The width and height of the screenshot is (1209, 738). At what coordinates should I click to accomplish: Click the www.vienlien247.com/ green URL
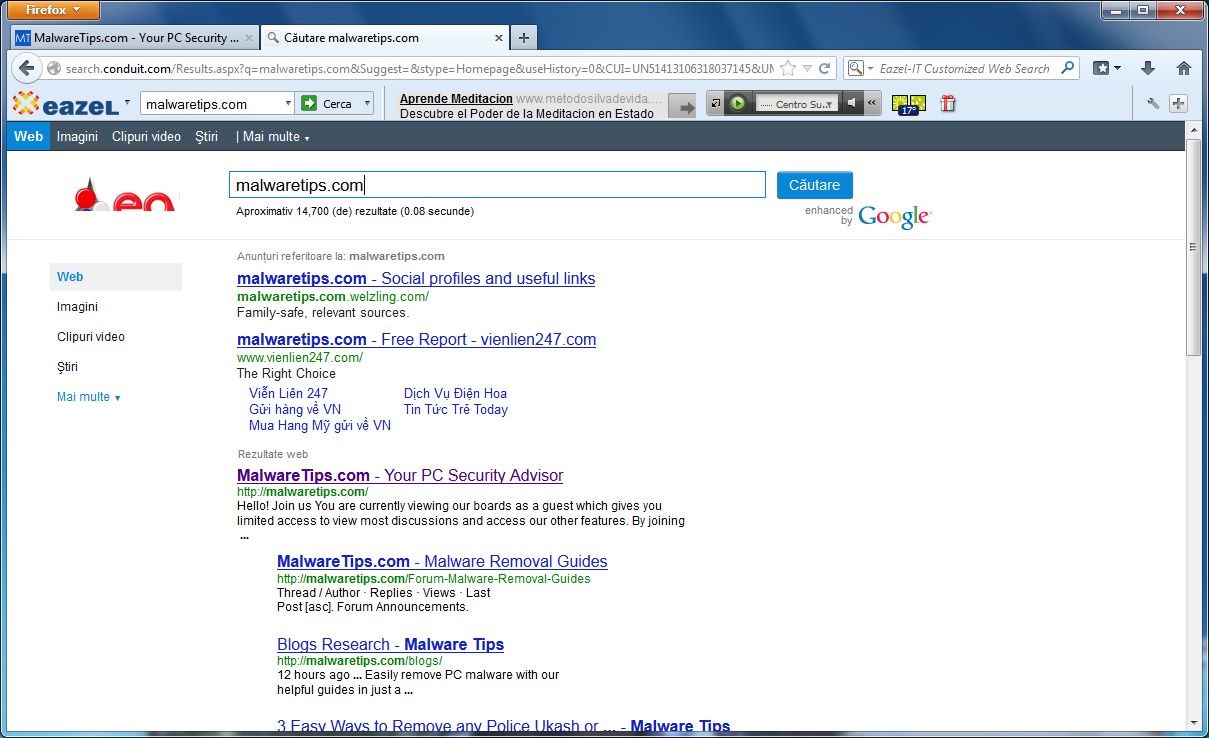pyautogui.click(x=300, y=357)
